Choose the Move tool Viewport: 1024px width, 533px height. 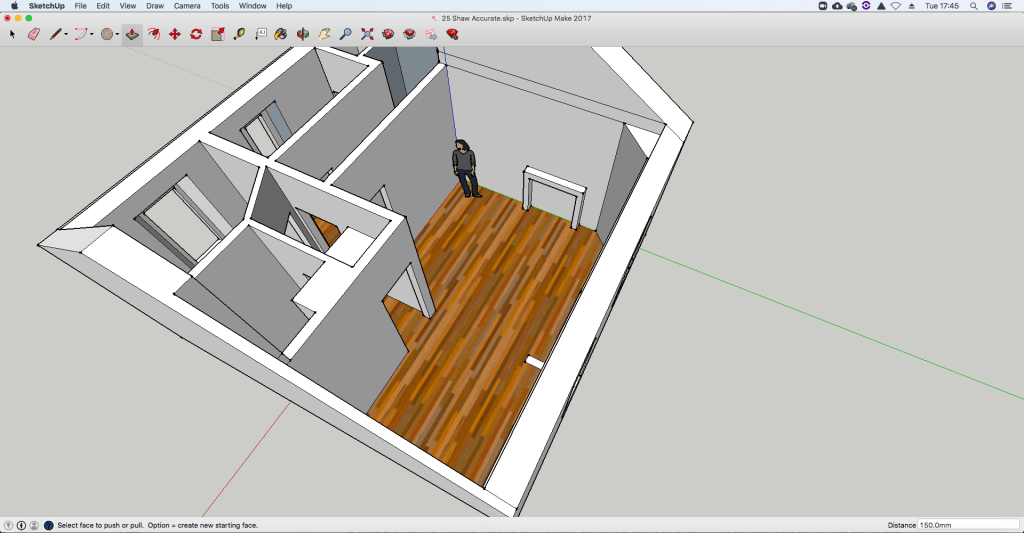(175, 34)
